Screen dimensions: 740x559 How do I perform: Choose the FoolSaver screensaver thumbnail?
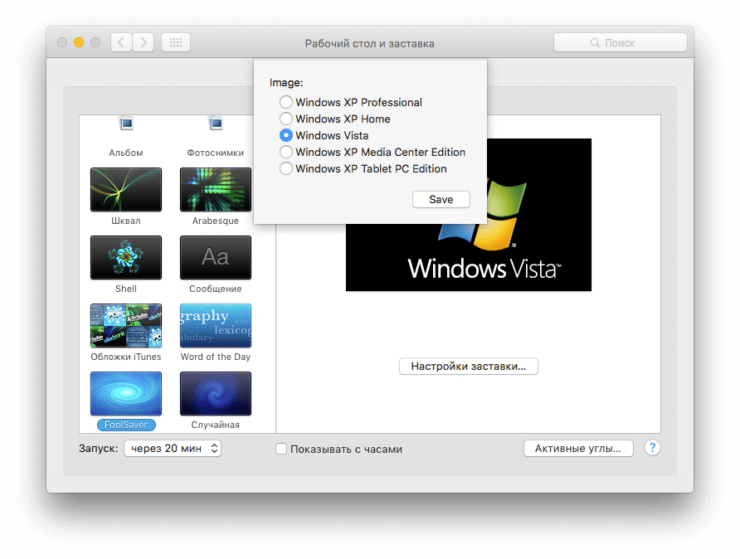point(126,393)
